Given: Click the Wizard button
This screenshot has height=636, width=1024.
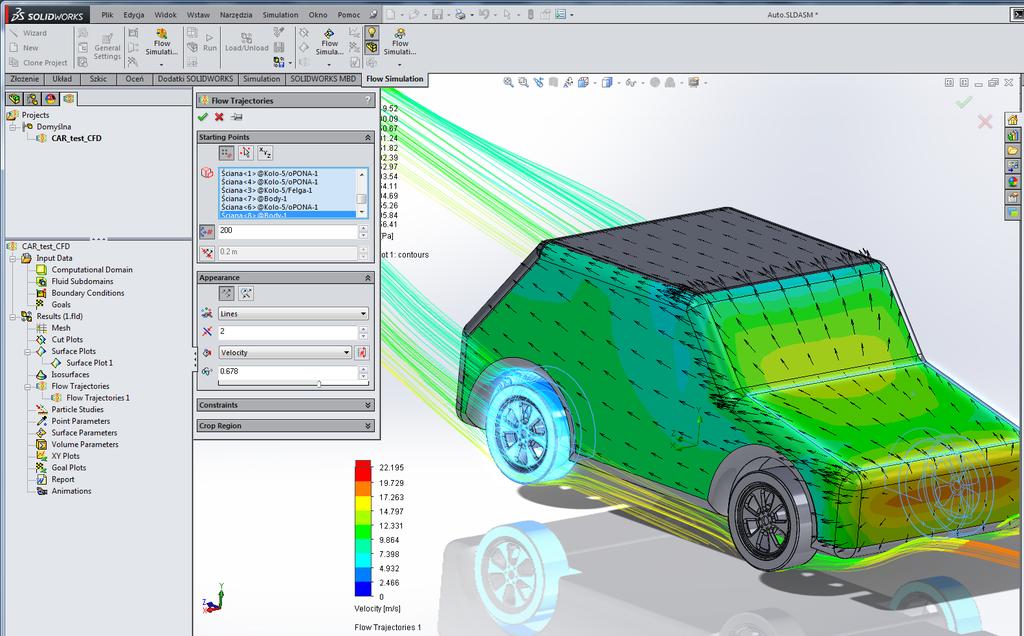Looking at the screenshot, I should (28, 33).
